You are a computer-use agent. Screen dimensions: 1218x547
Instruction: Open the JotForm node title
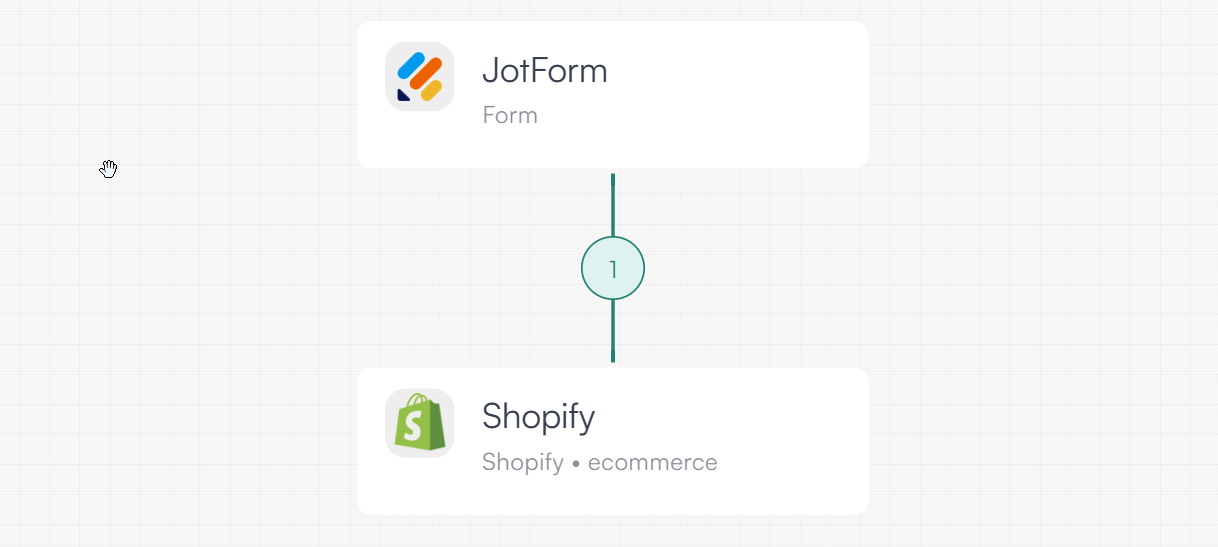pyautogui.click(x=544, y=71)
